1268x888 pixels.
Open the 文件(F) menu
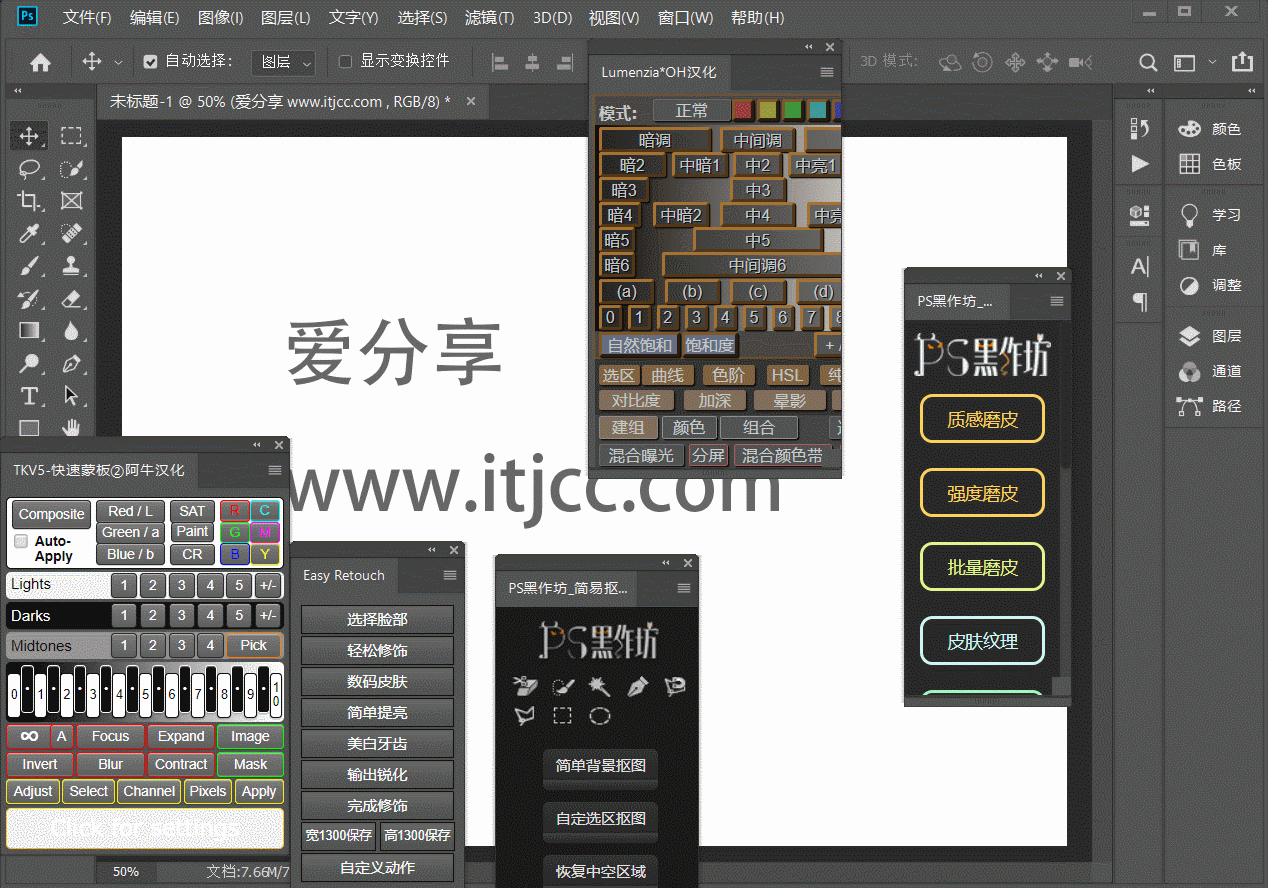pyautogui.click(x=87, y=18)
